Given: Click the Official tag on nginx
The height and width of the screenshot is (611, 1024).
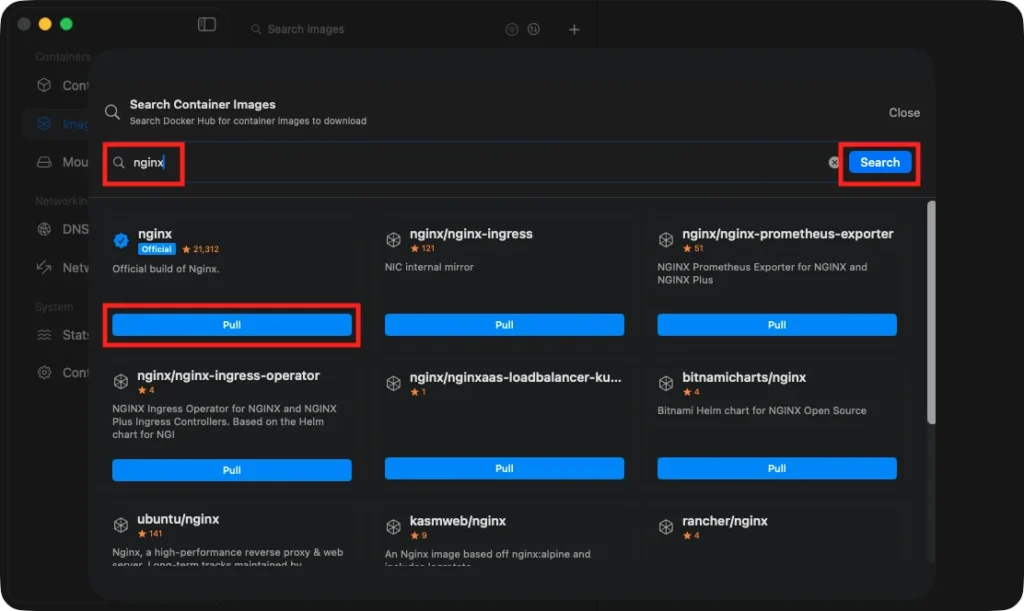Looking at the screenshot, I should tap(157, 249).
